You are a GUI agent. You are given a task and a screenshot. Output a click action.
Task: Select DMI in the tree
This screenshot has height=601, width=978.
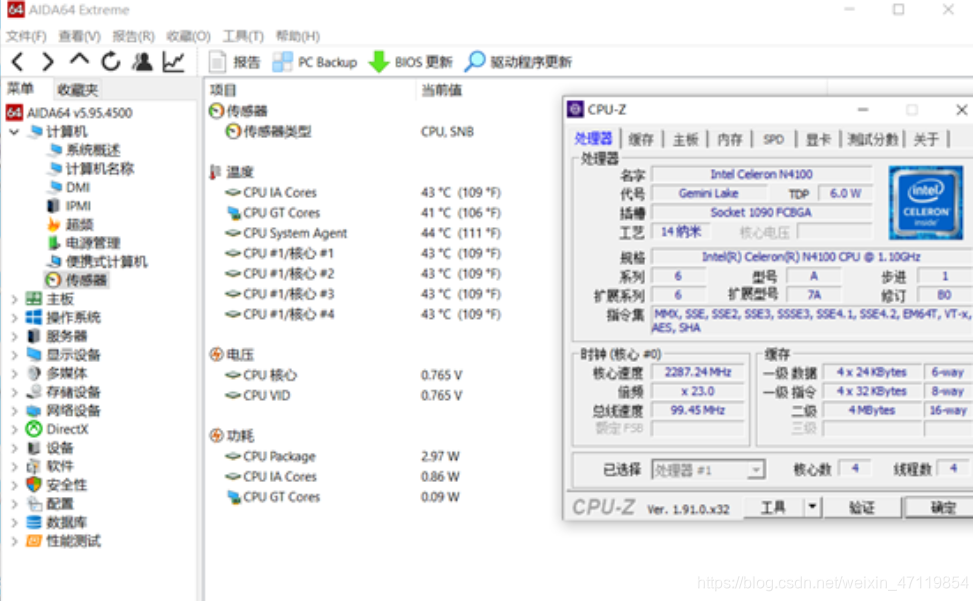(69, 187)
